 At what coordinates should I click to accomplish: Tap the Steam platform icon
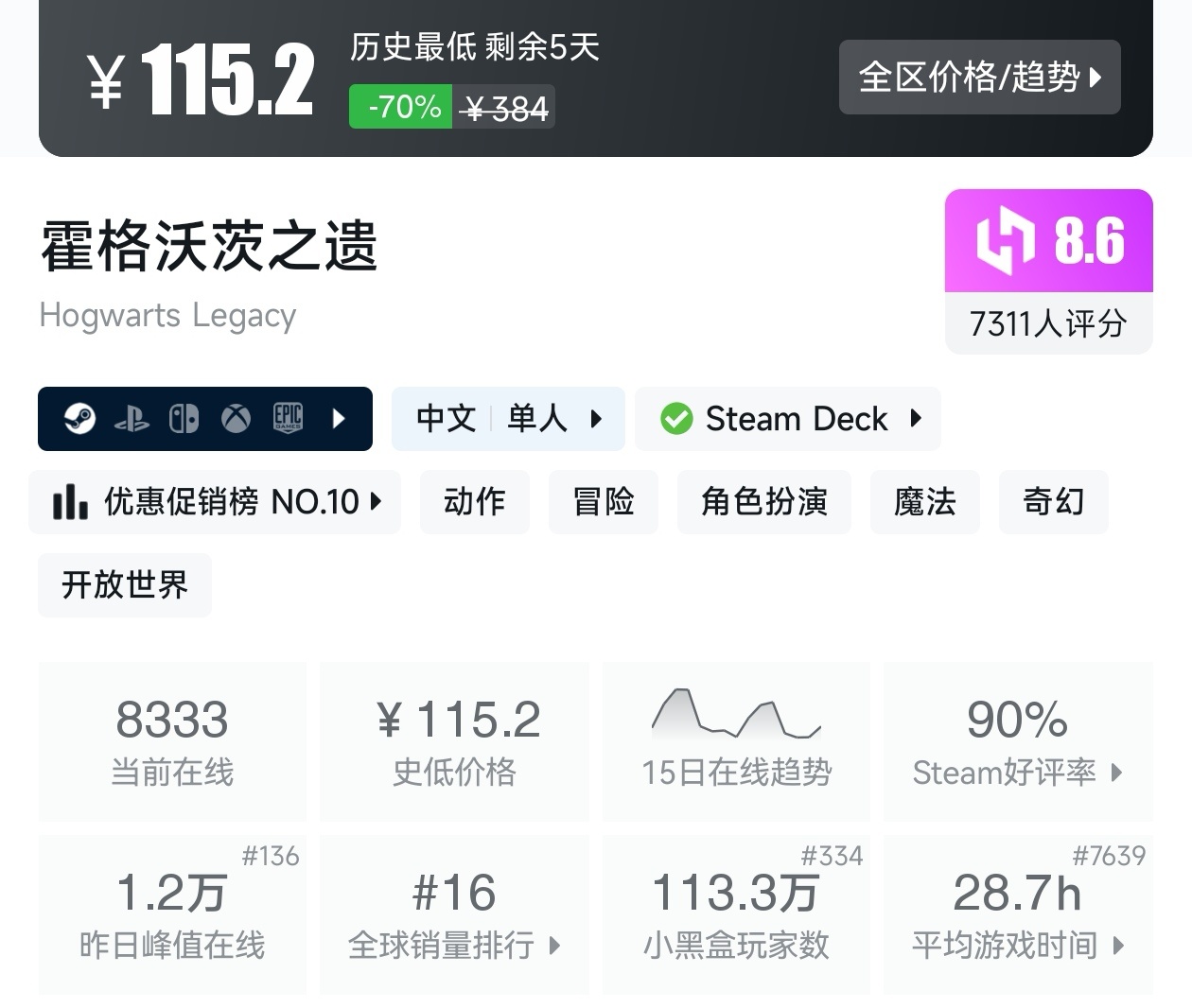[x=79, y=418]
